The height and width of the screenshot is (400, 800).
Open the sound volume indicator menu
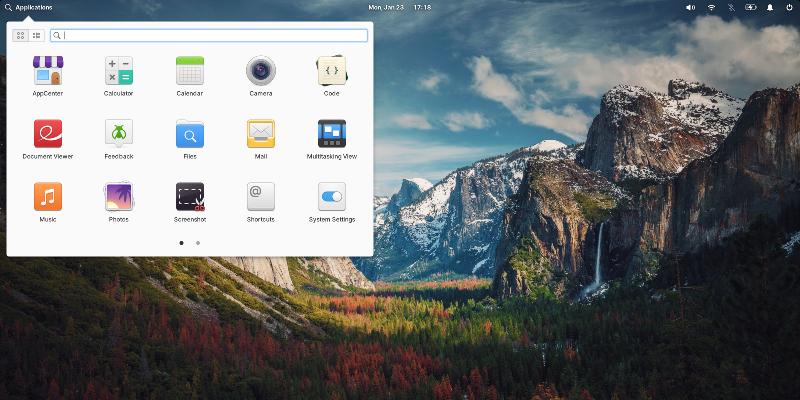[x=690, y=7]
